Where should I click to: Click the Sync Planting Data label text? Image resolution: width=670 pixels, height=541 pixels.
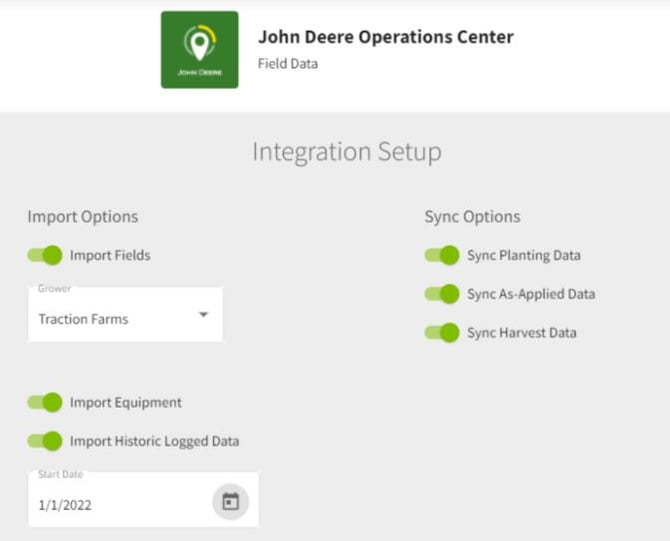(x=523, y=255)
